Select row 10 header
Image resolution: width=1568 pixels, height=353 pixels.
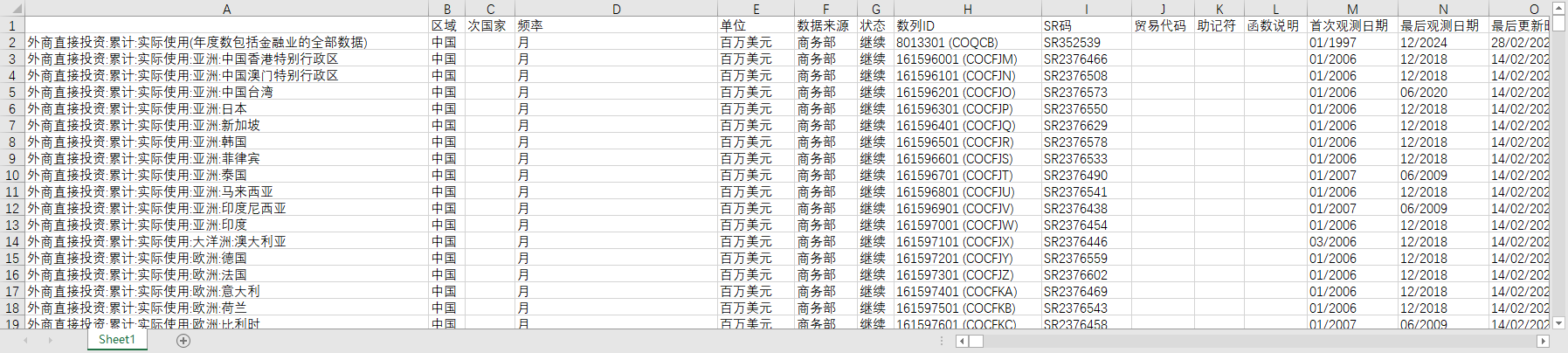pyautogui.click(x=12, y=175)
